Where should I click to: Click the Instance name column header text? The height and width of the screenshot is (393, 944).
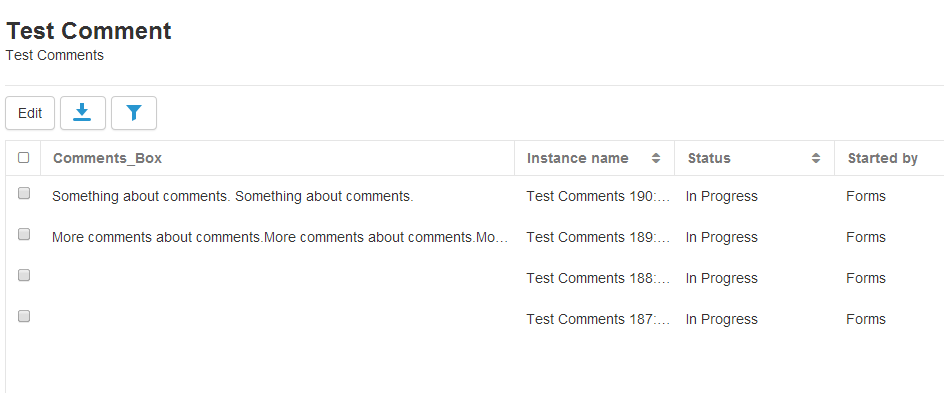coord(577,158)
